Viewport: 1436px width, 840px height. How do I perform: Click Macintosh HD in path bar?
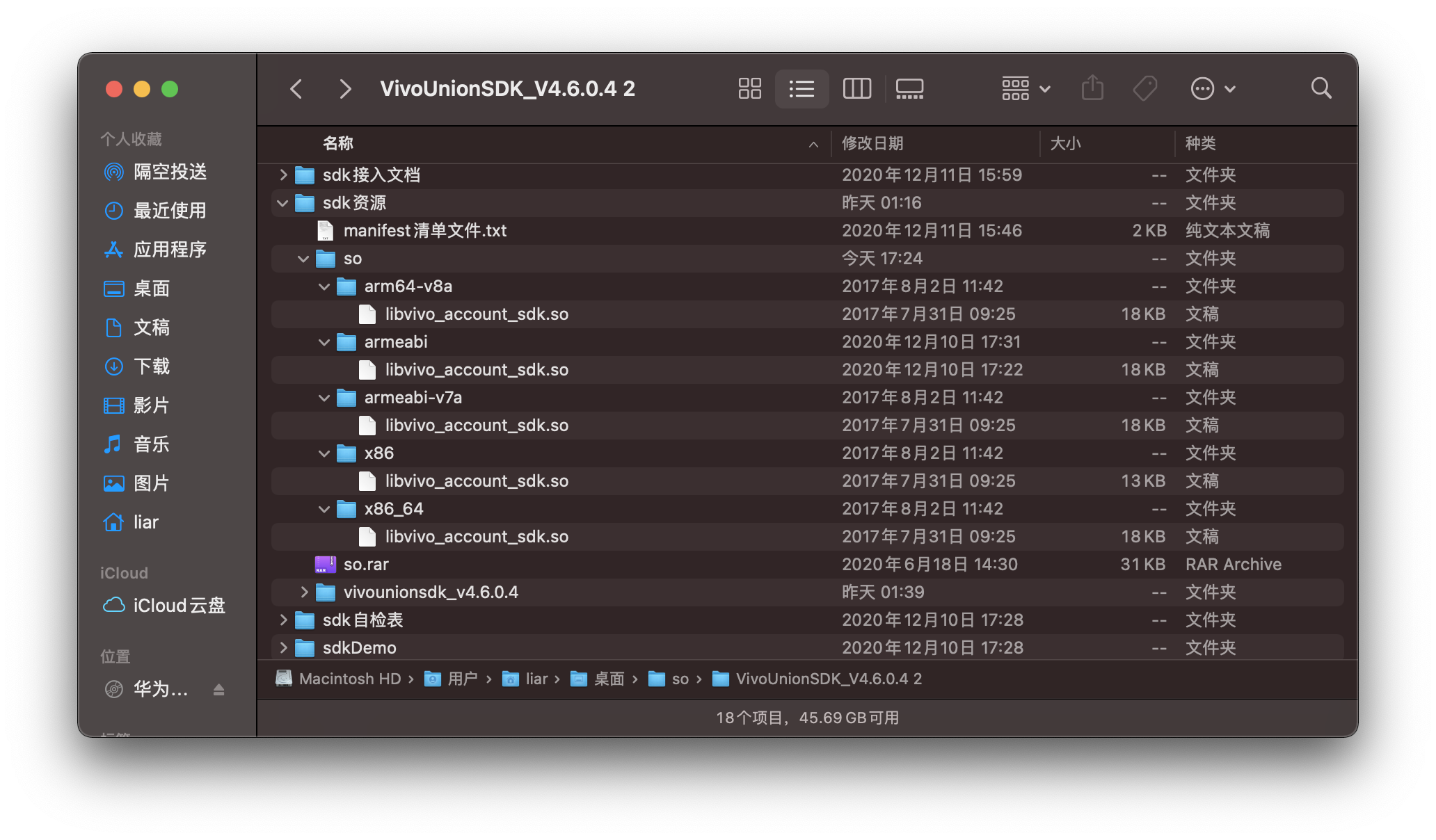pos(339,679)
